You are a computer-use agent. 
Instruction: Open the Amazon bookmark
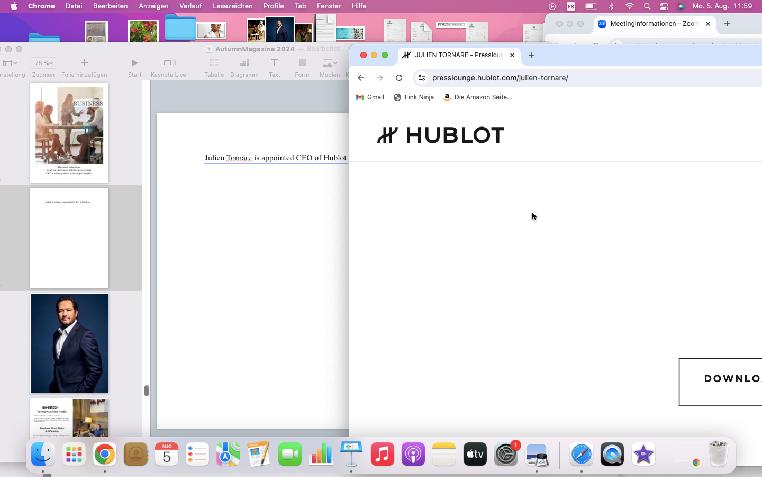coord(477,97)
